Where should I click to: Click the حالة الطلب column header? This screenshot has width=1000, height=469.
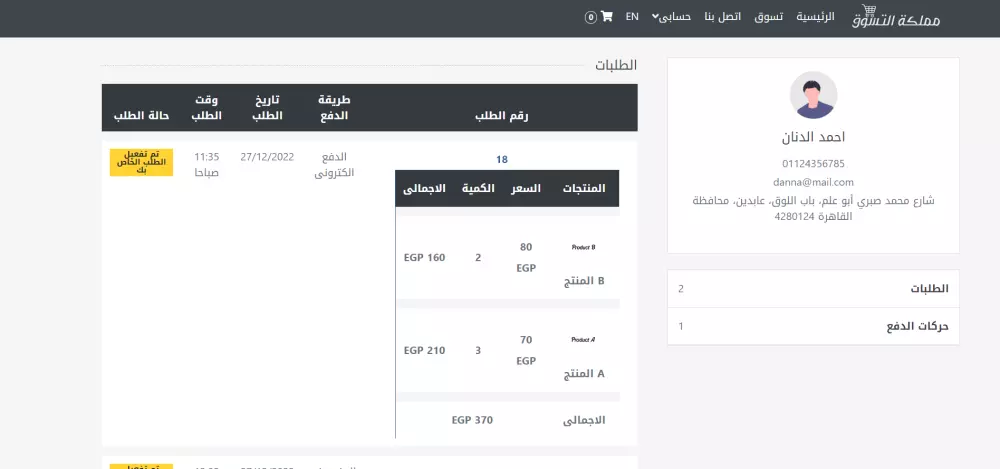click(141, 116)
